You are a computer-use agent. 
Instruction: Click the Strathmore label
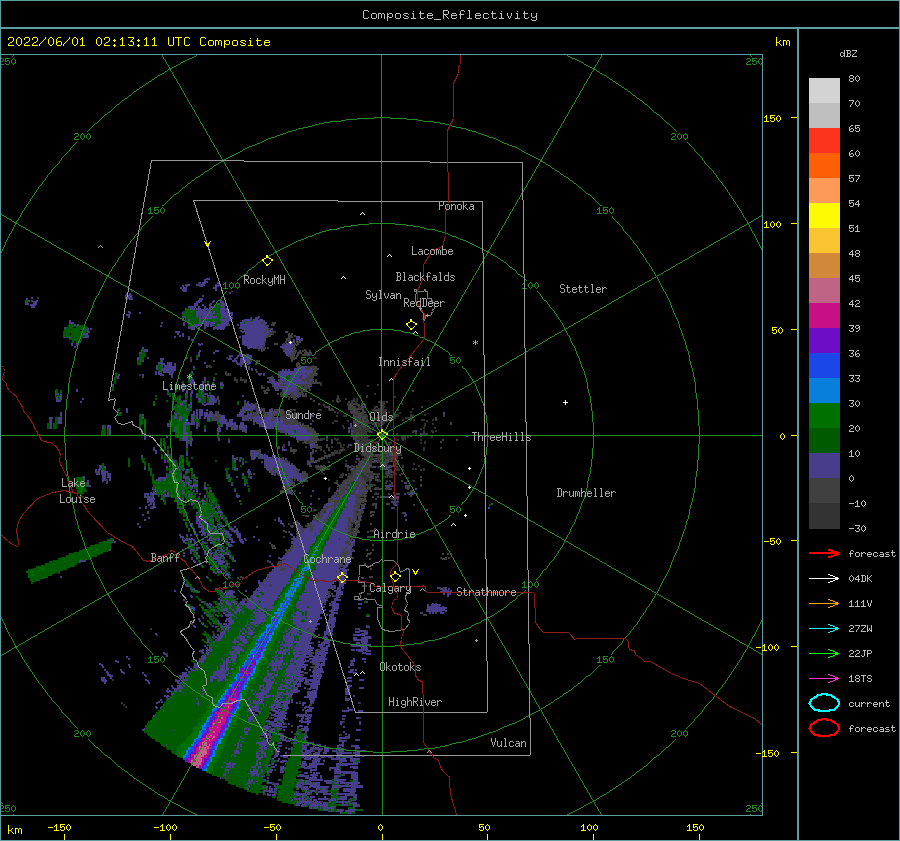pos(486,592)
